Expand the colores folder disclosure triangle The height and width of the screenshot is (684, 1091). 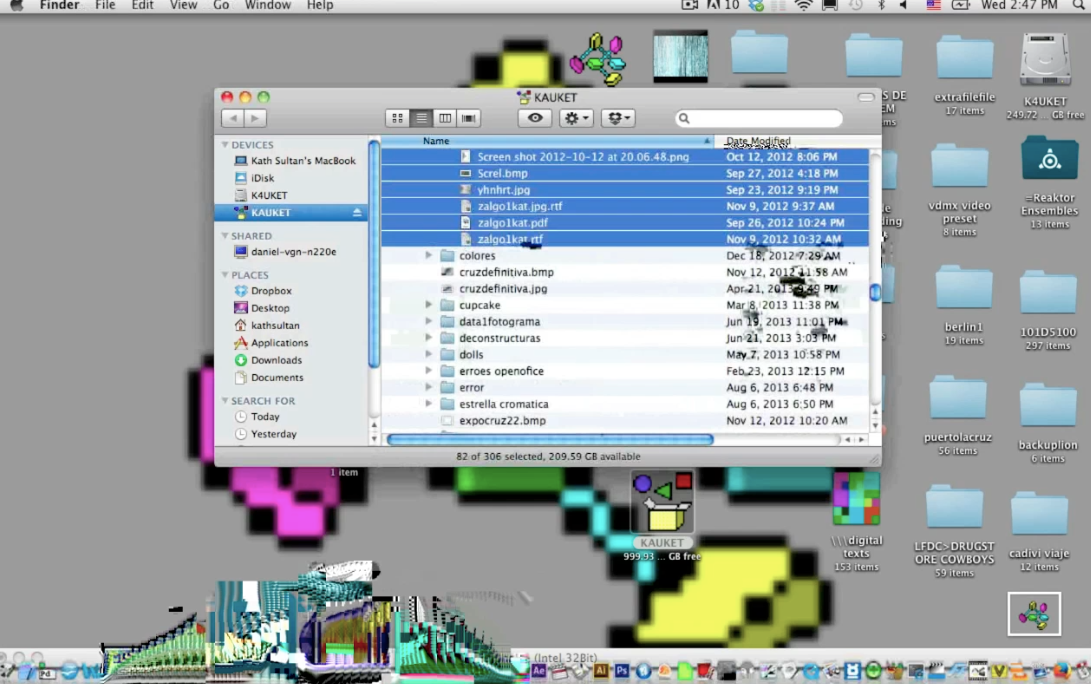[429, 256]
